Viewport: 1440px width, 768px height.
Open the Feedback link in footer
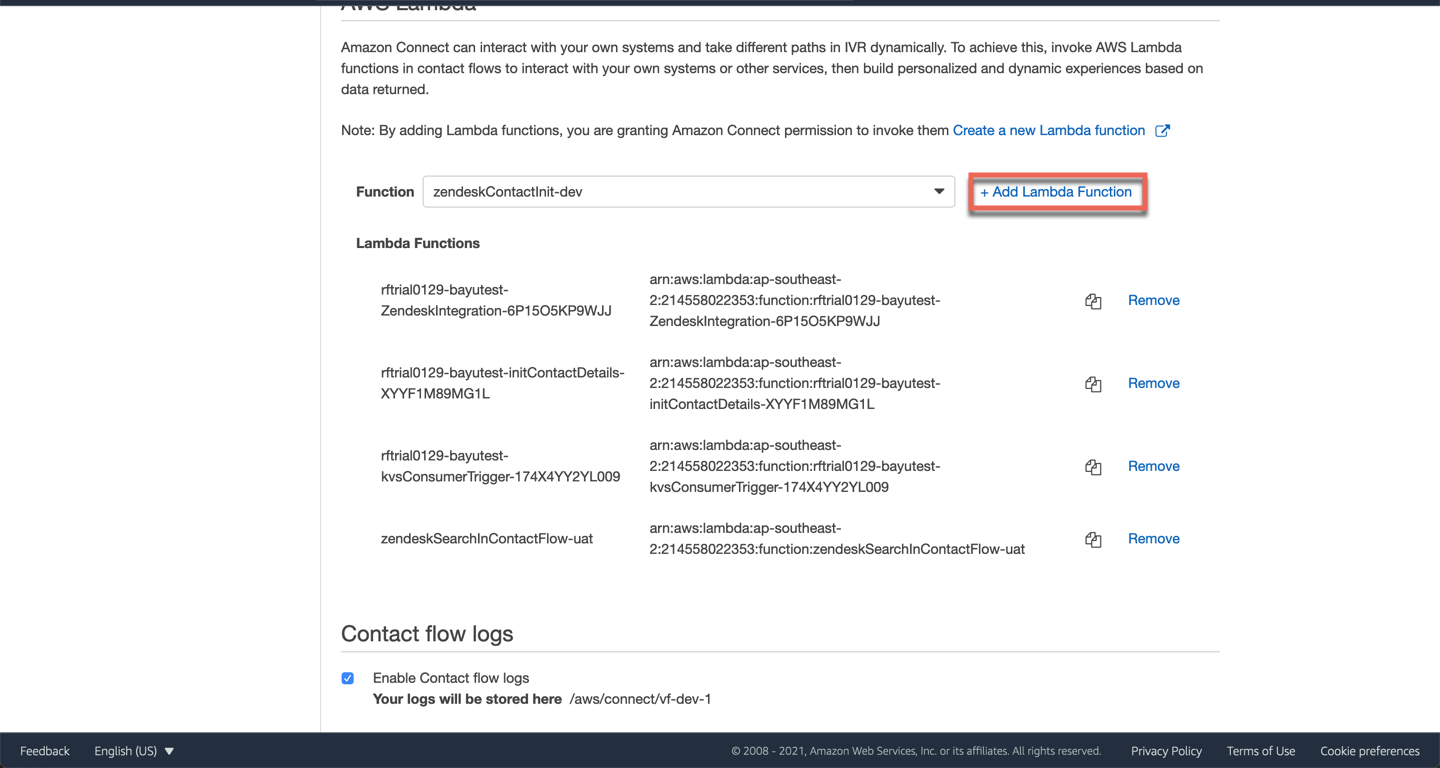(45, 751)
